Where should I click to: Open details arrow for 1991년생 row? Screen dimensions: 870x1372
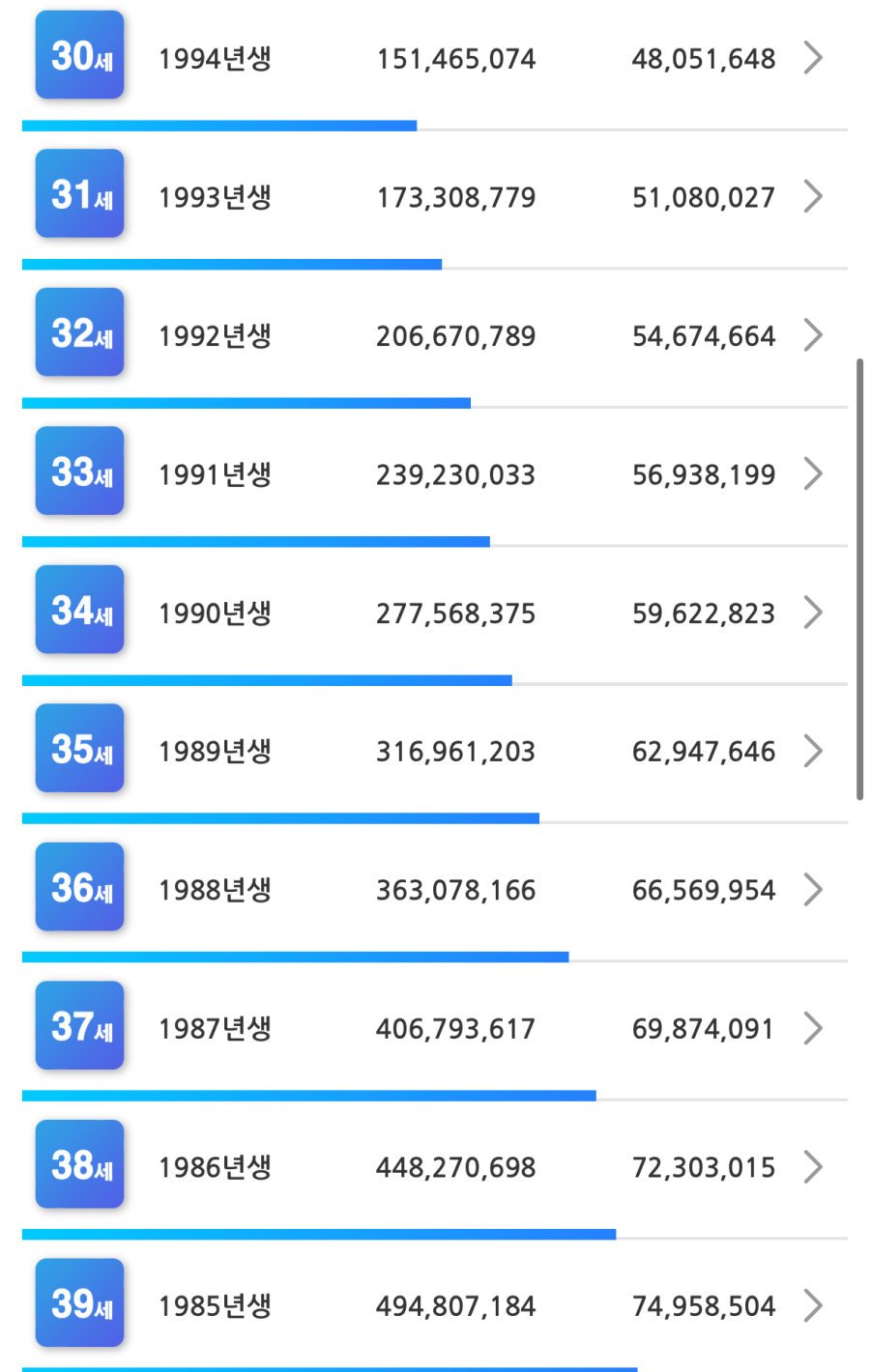813,474
